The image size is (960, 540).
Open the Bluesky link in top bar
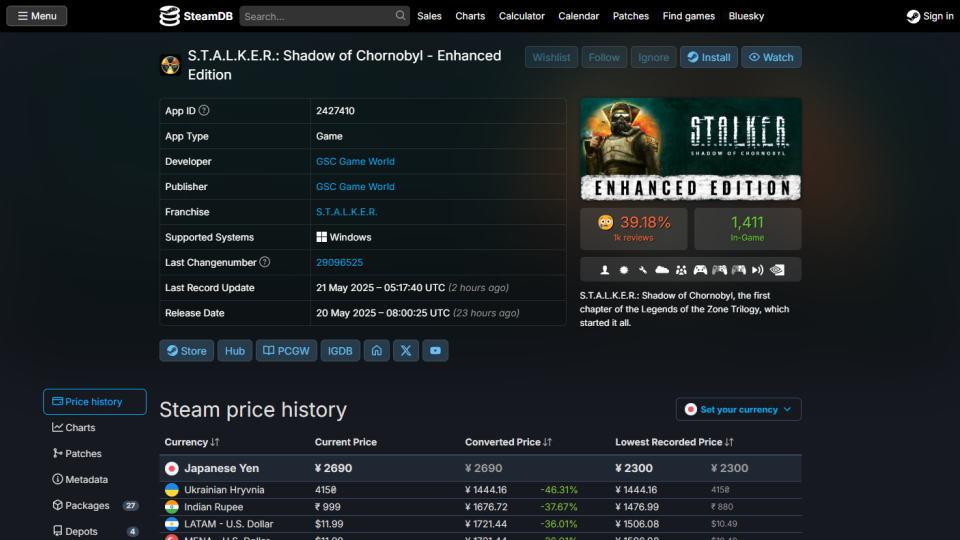click(746, 16)
